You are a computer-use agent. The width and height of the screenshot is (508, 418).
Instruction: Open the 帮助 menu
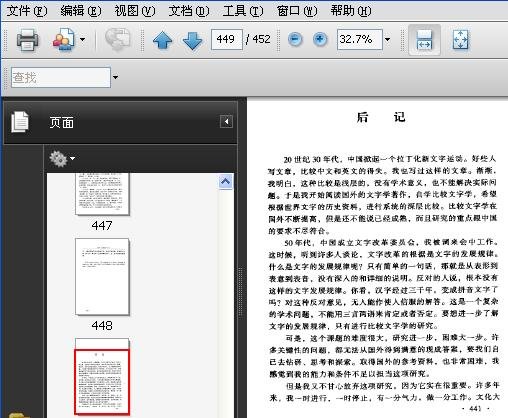351,11
